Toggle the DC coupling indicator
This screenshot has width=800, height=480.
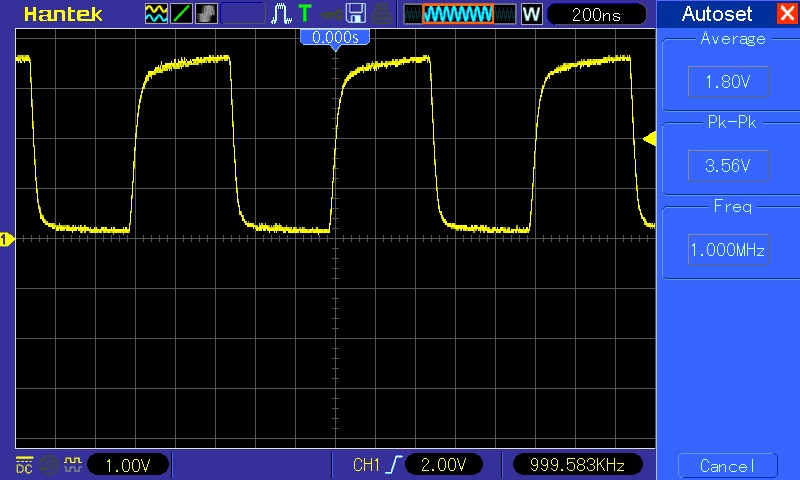[x=24, y=465]
